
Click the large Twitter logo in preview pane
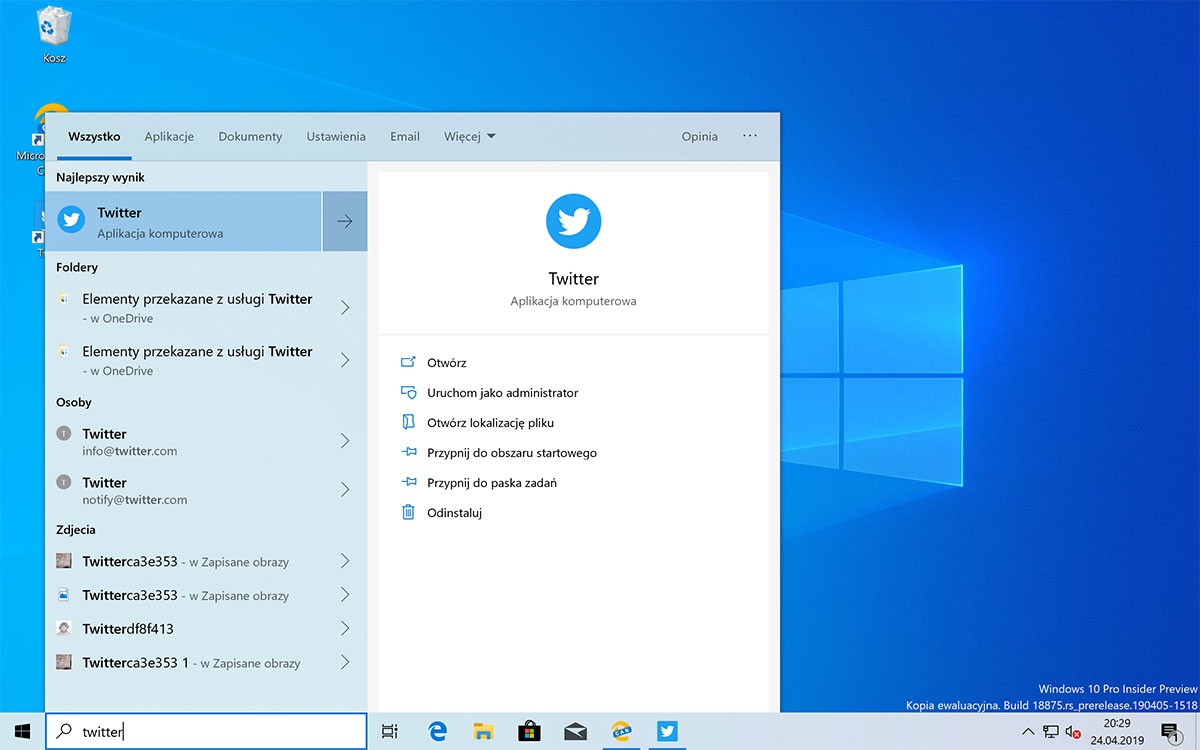(573, 221)
